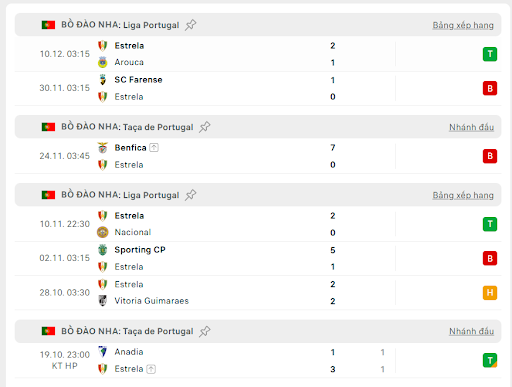512x387 pixels.
Task: Open Bảng xếp hạng link in second Liga header
Action: pos(463,195)
